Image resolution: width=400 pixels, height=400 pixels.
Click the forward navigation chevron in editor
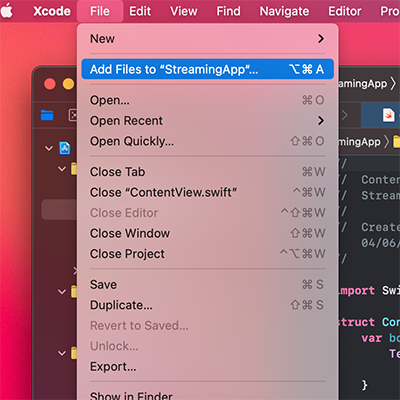[344, 115]
